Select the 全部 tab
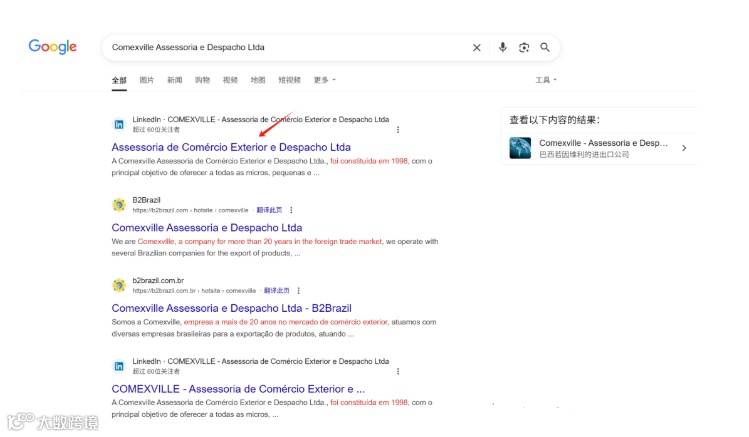The height and width of the screenshot is (437, 749). click(119, 80)
